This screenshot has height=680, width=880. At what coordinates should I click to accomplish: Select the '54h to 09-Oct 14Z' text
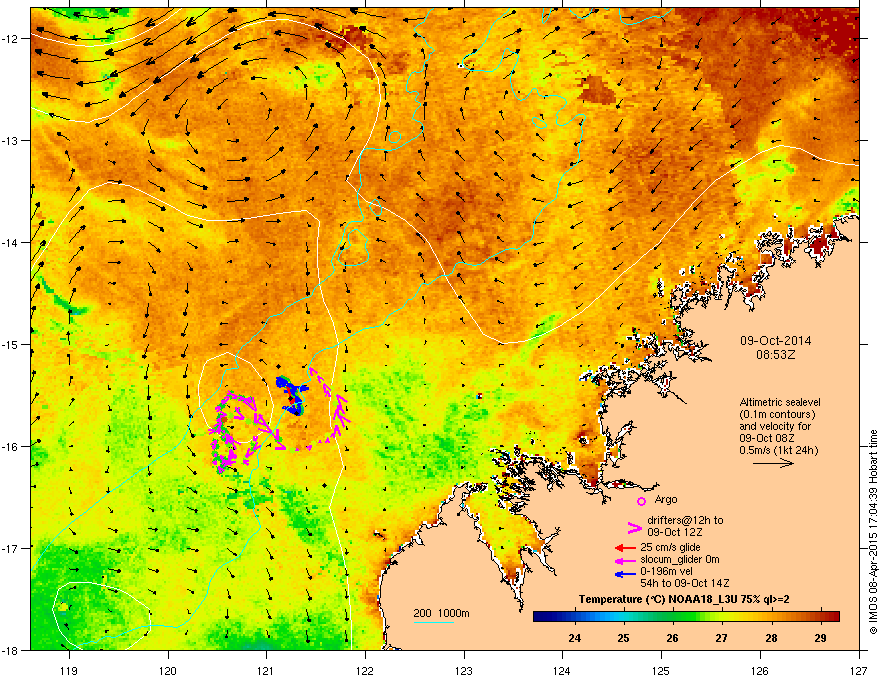click(685, 583)
